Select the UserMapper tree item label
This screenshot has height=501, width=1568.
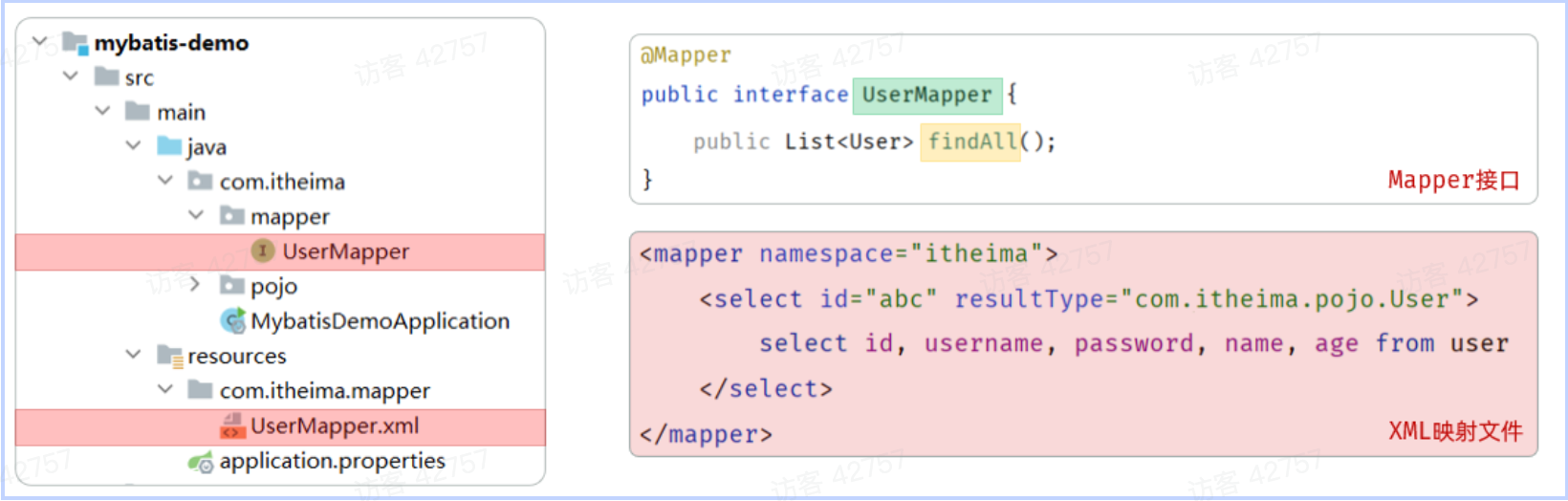pos(345,251)
